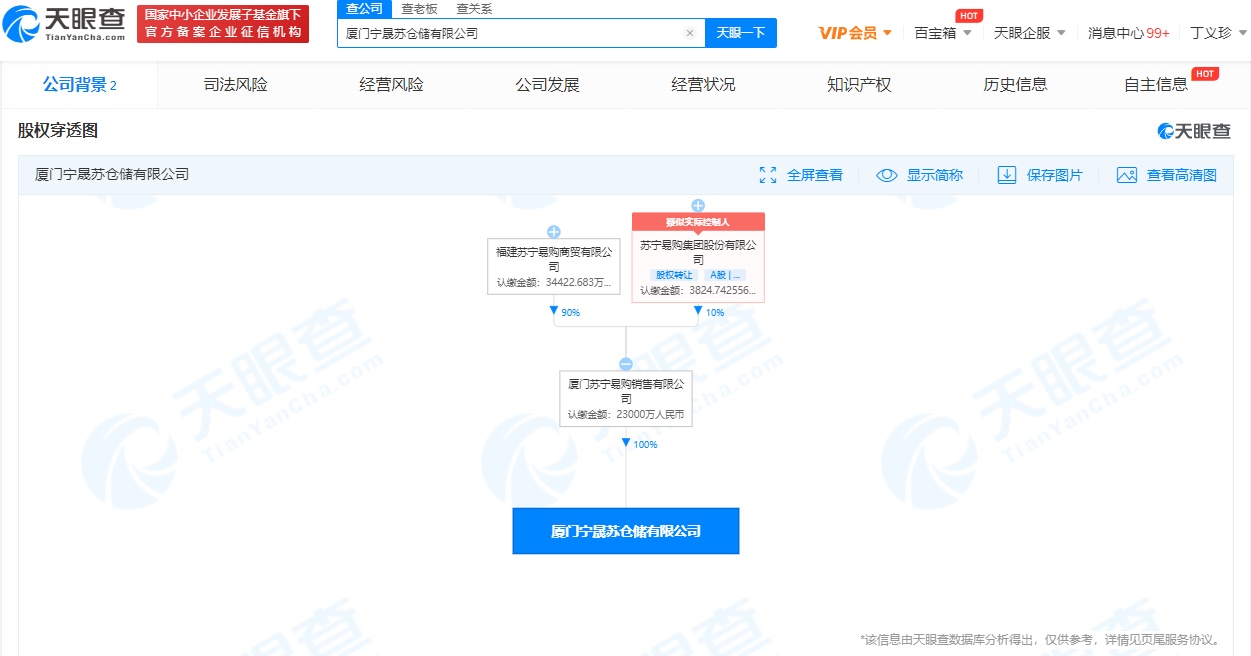Switch to the 司法风险 tab
This screenshot has width=1251, height=656.
[236, 85]
